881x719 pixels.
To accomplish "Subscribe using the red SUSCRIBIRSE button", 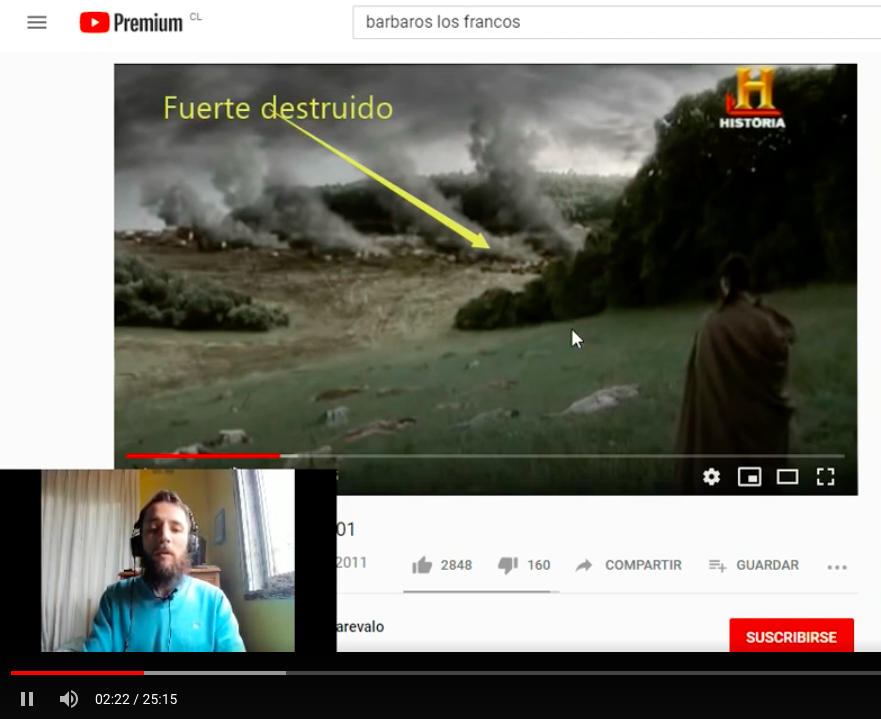I will coord(791,637).
